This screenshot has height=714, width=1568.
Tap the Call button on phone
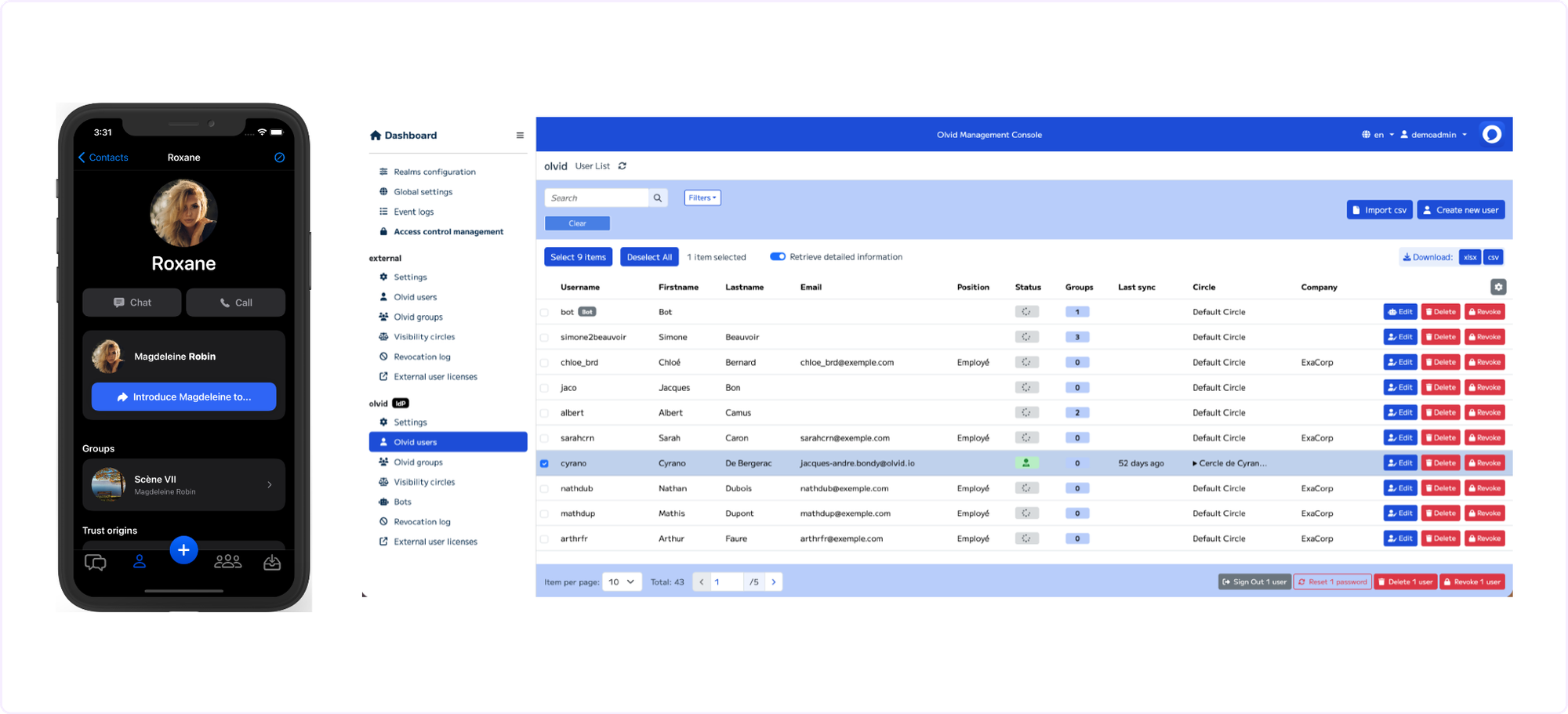click(x=236, y=303)
